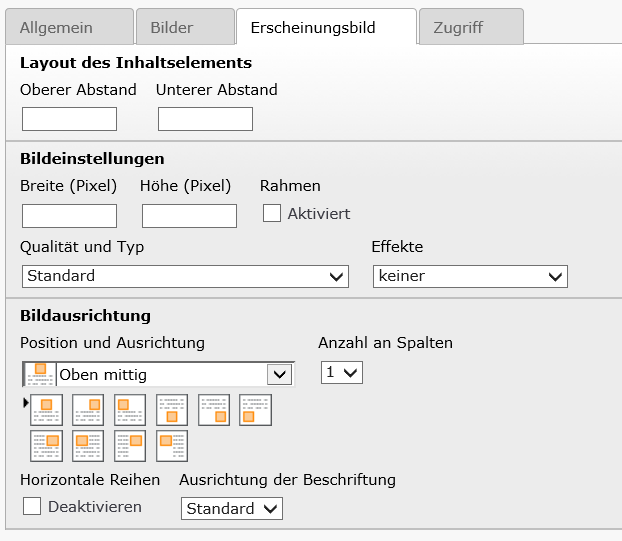This screenshot has width=622, height=541.
Task: Select the 'in text, right' position icon
Action: (46, 446)
